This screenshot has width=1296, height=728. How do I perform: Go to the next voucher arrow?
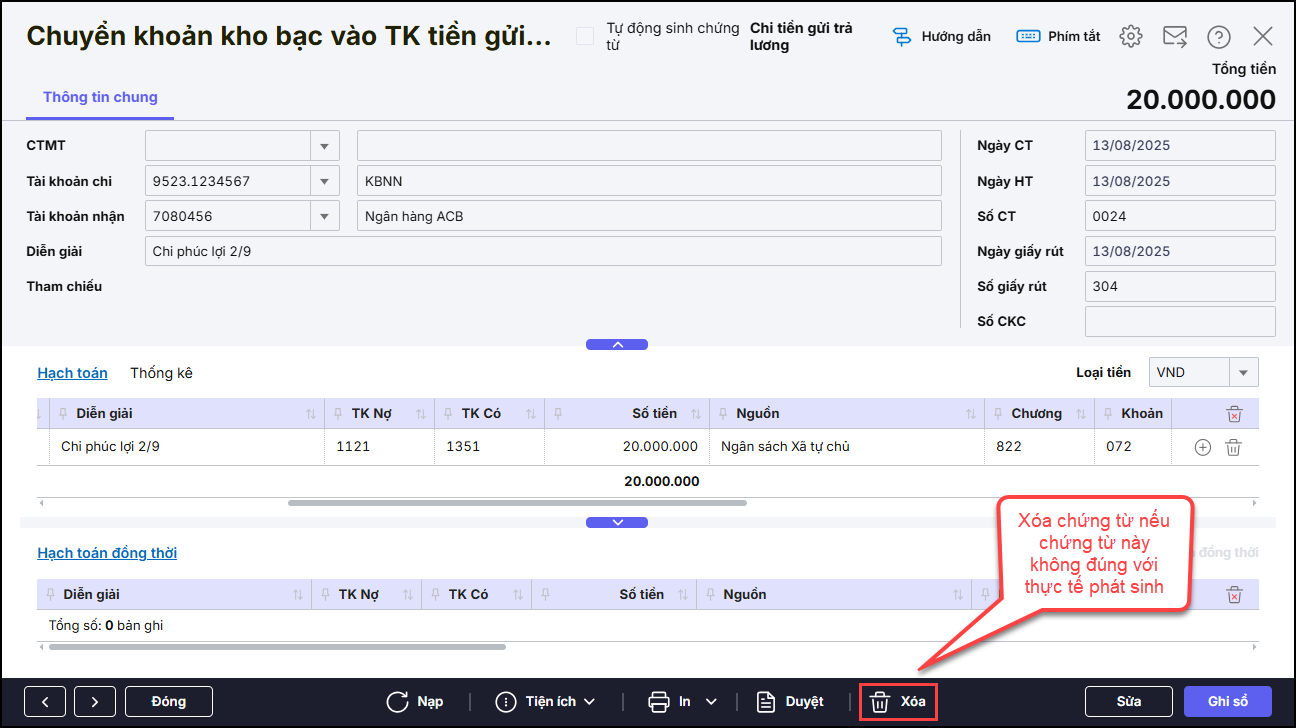point(95,702)
